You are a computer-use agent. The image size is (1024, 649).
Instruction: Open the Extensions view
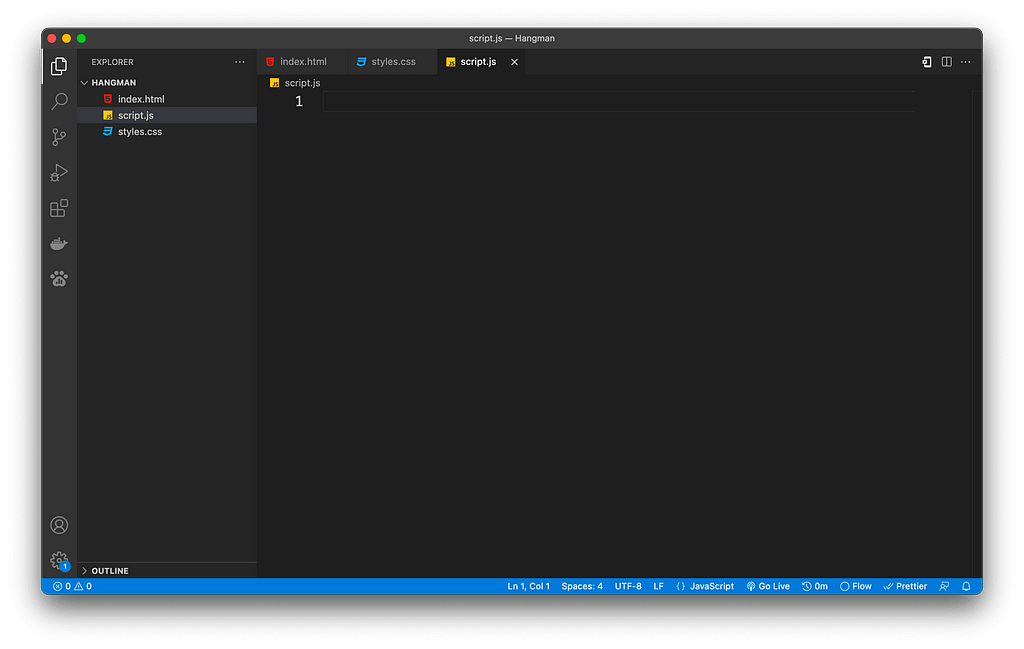pyautogui.click(x=59, y=208)
